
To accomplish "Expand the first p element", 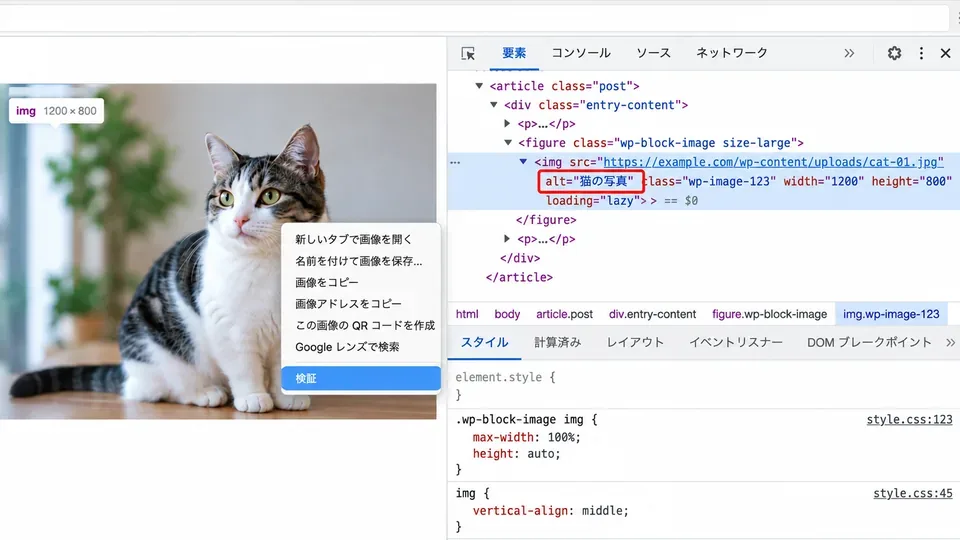I will [507, 124].
